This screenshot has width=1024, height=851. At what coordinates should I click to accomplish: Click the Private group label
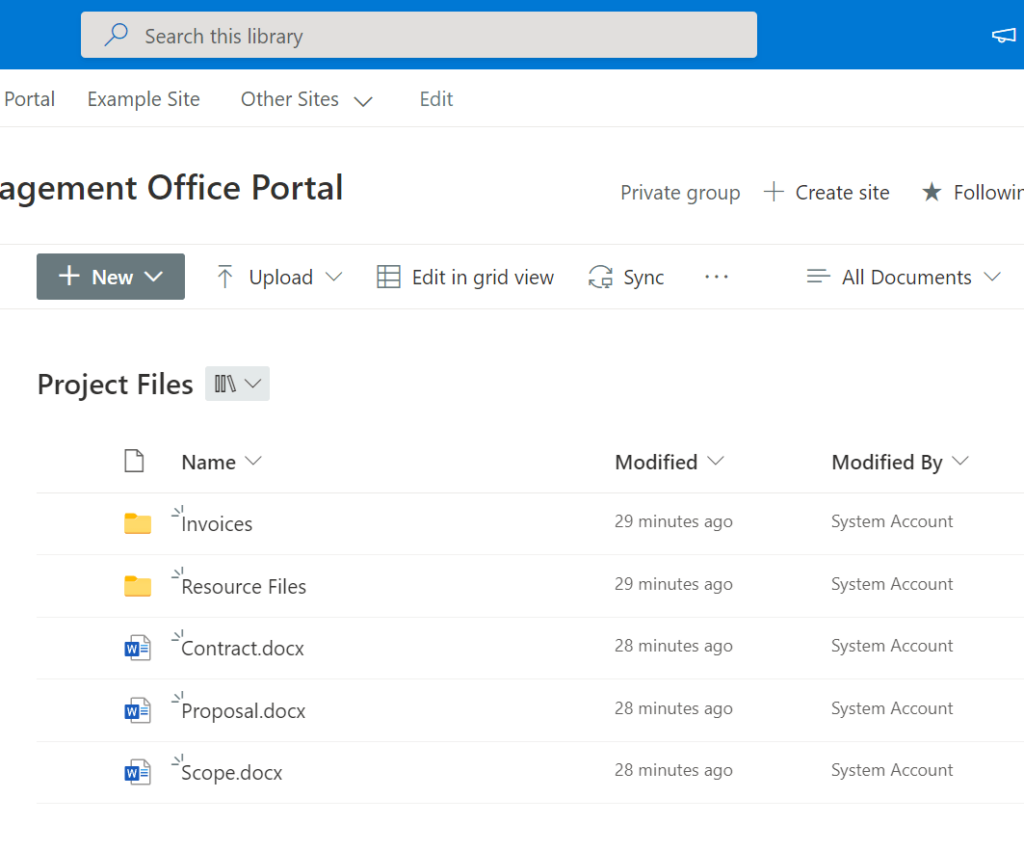[680, 193]
